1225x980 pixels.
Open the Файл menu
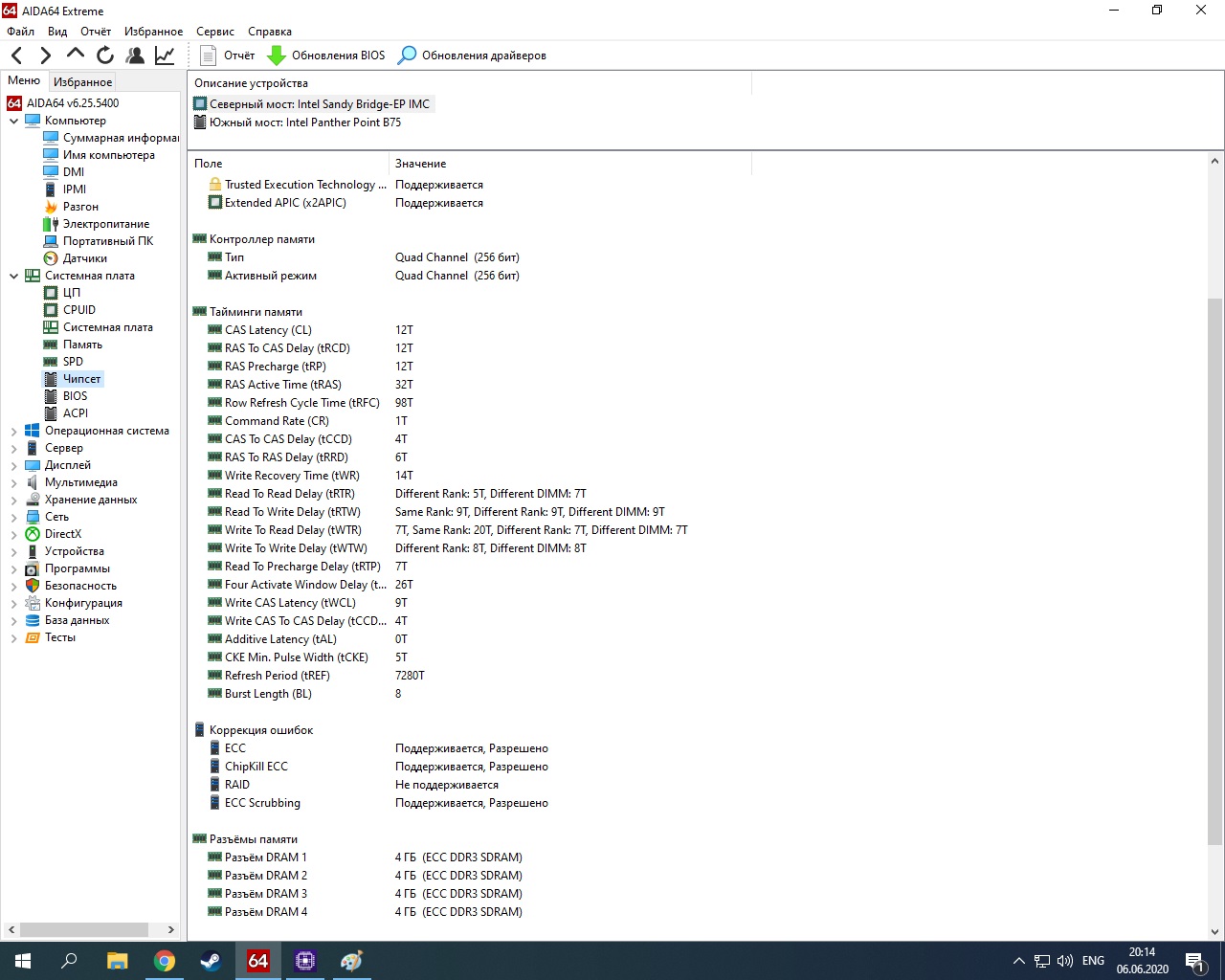click(x=20, y=32)
